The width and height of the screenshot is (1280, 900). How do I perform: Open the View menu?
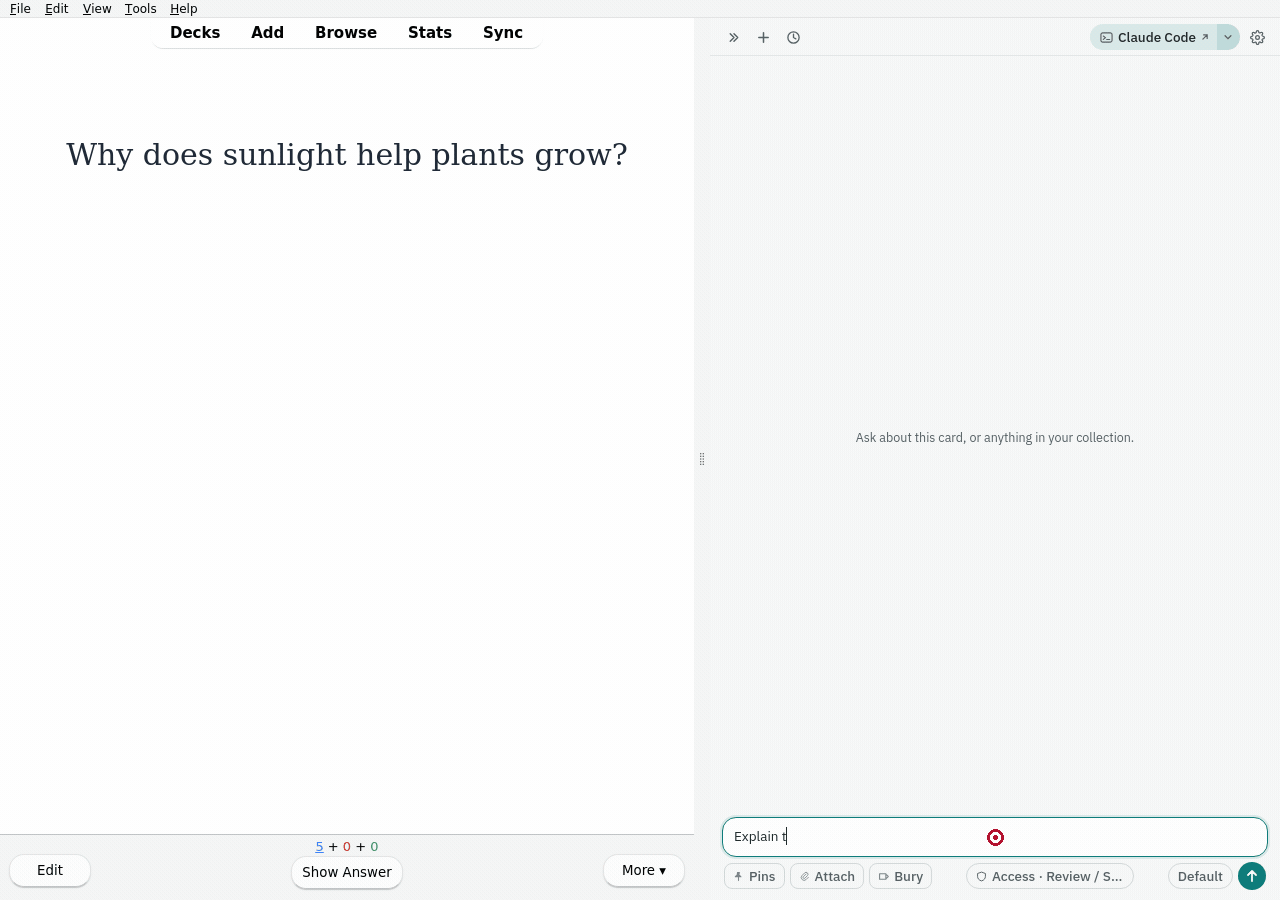coord(97,8)
